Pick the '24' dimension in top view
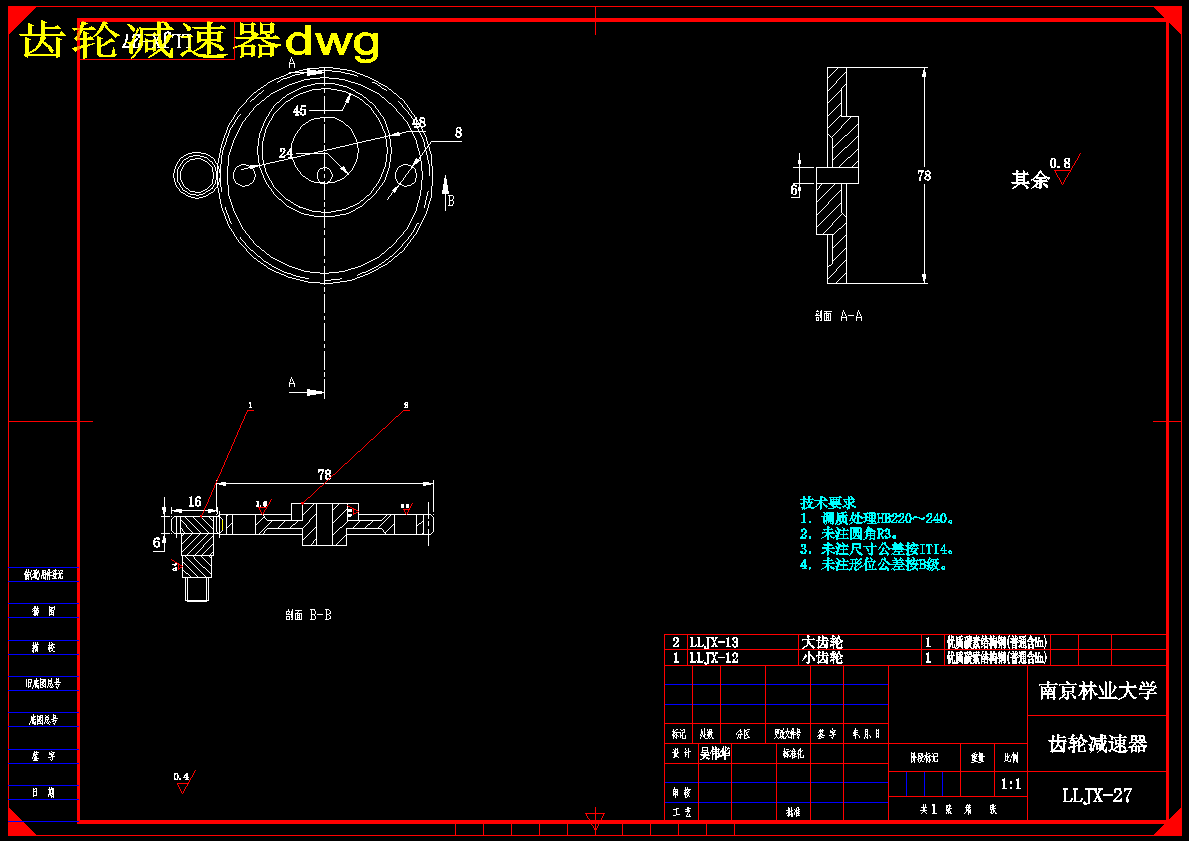The image size is (1189, 841). point(285,153)
